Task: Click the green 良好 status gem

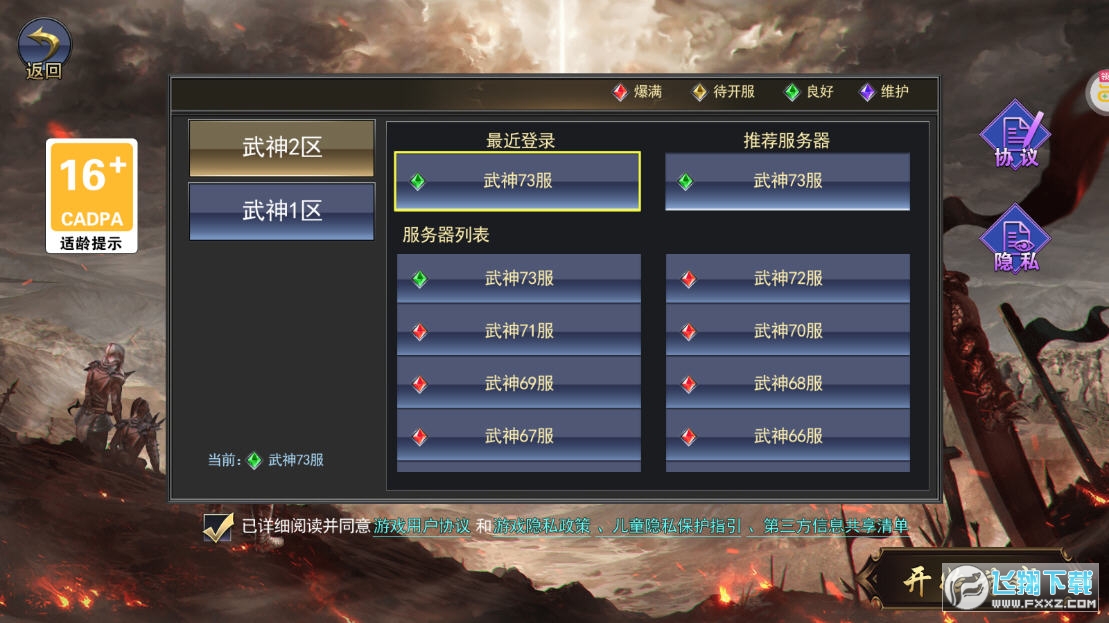Action: coord(792,92)
